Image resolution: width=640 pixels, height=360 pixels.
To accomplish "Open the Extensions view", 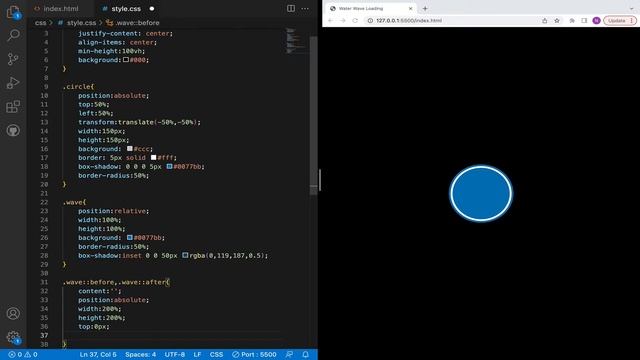I will click(13, 107).
